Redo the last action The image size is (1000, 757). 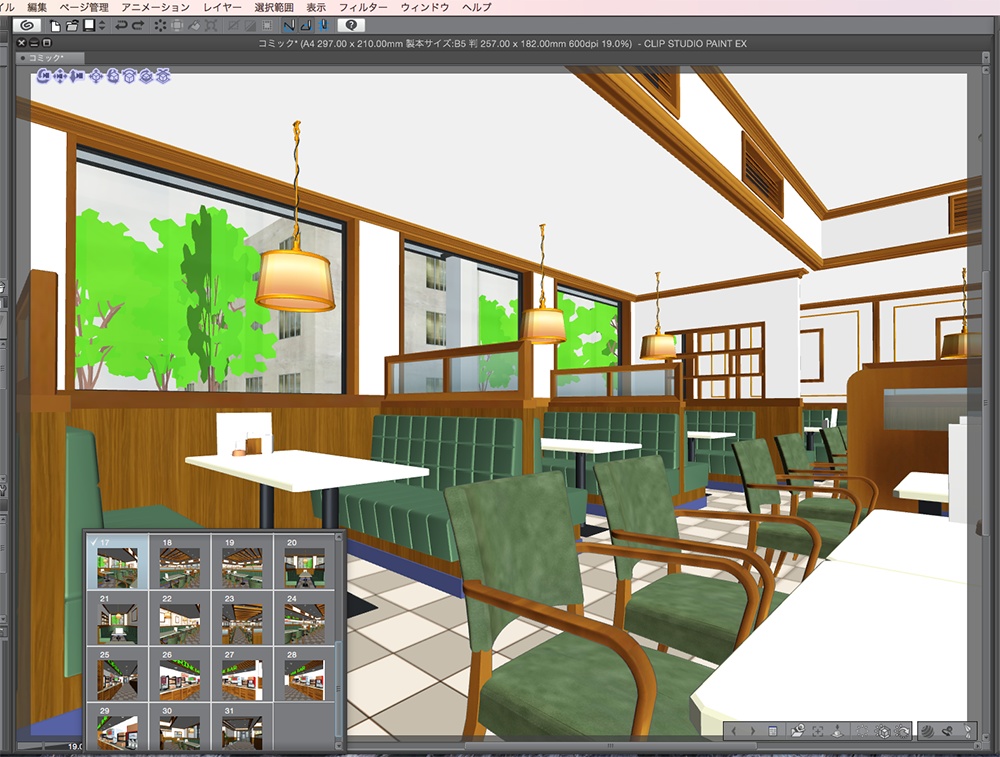(x=138, y=26)
